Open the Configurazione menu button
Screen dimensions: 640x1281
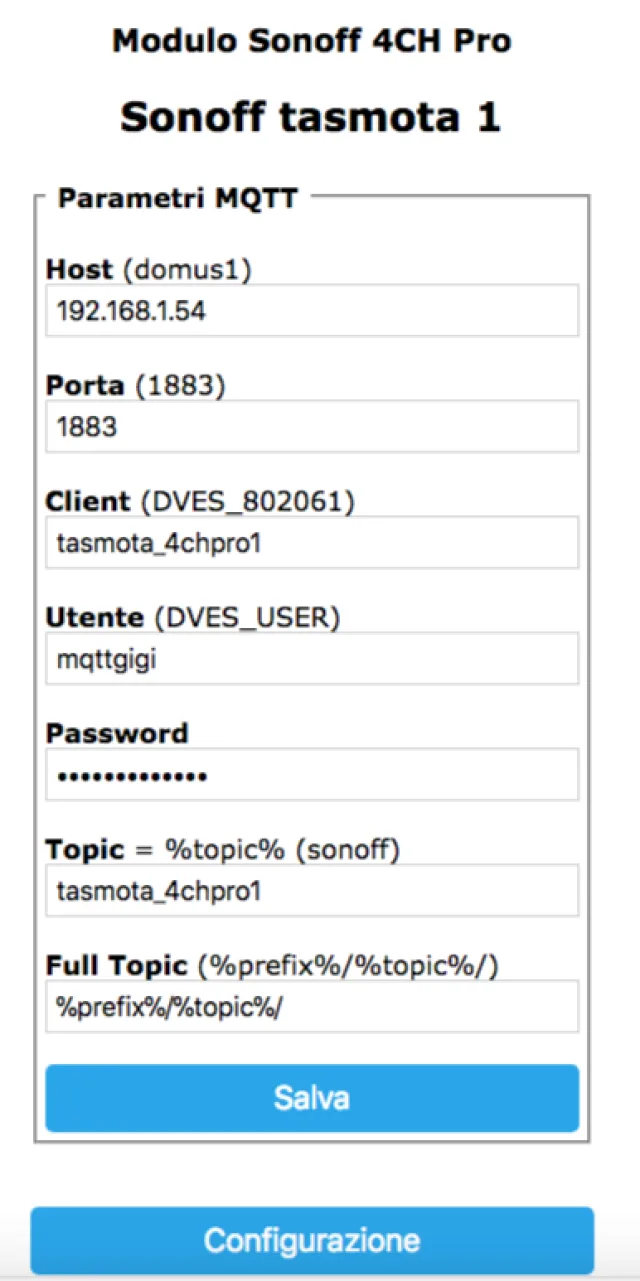312,1240
